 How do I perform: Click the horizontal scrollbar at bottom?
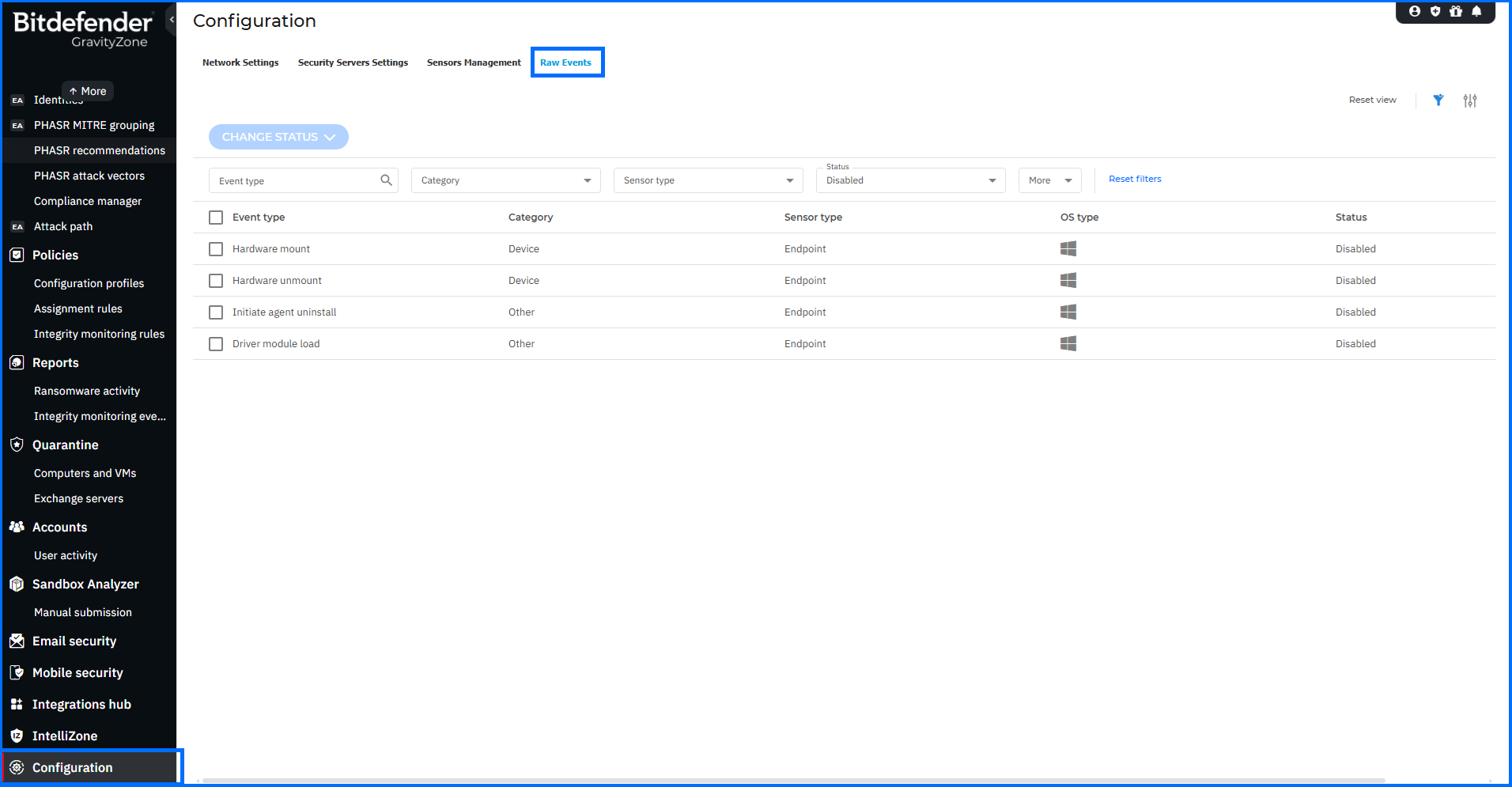pos(793,781)
